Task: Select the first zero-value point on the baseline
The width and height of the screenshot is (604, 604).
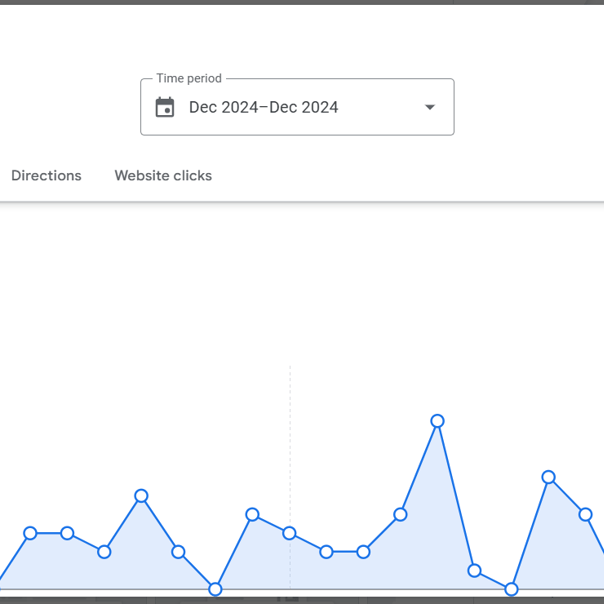Action: tap(215, 589)
